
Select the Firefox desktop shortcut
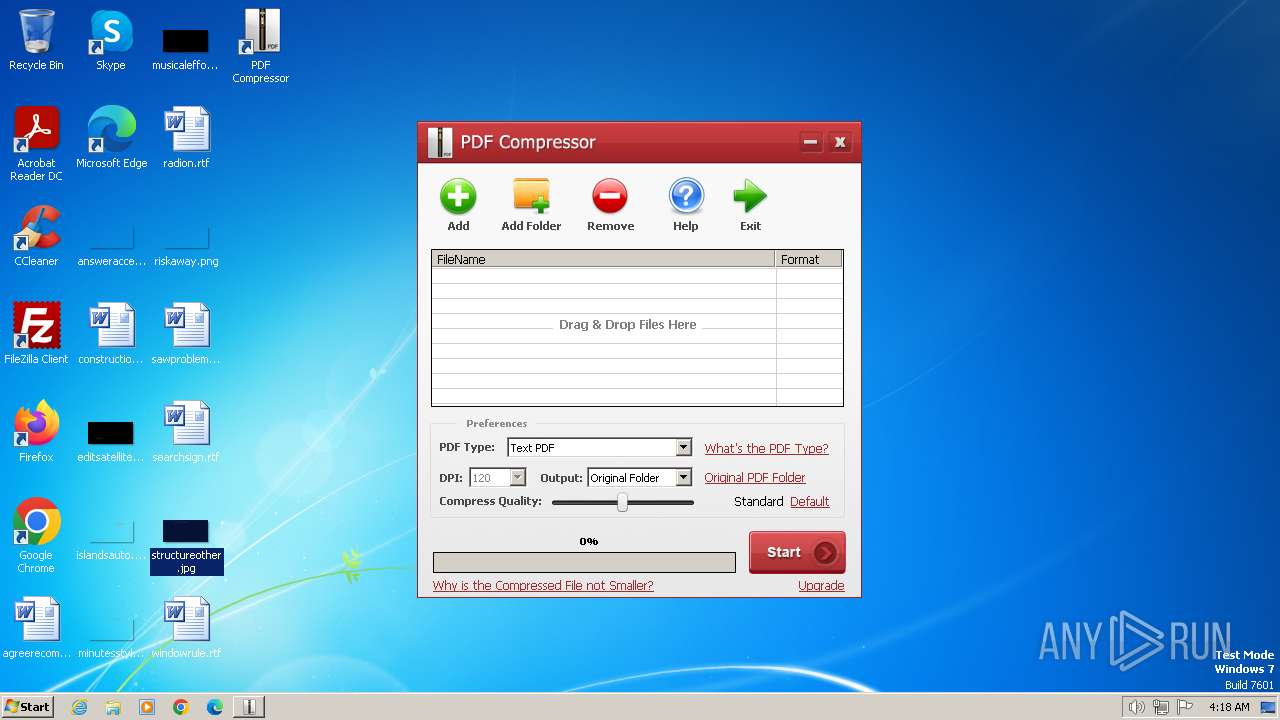pos(36,432)
